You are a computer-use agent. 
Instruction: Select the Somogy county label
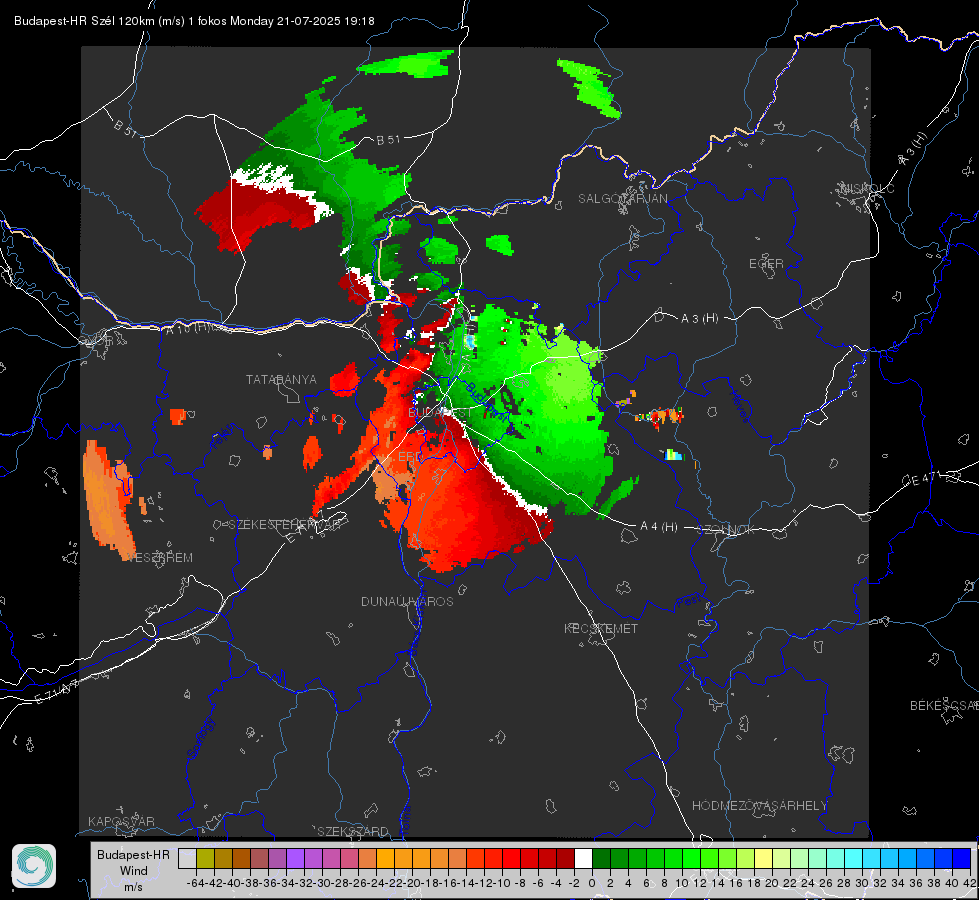pos(200,739)
